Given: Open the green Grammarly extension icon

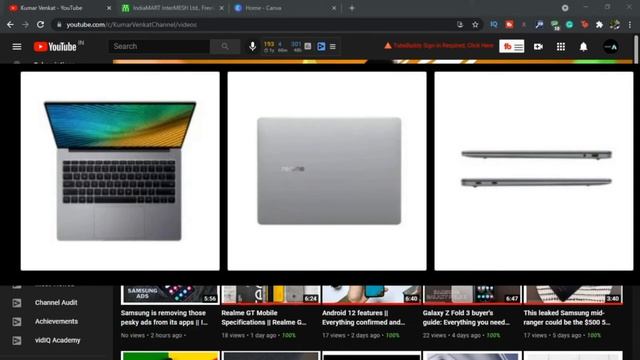Looking at the screenshot, I should tap(569, 24).
